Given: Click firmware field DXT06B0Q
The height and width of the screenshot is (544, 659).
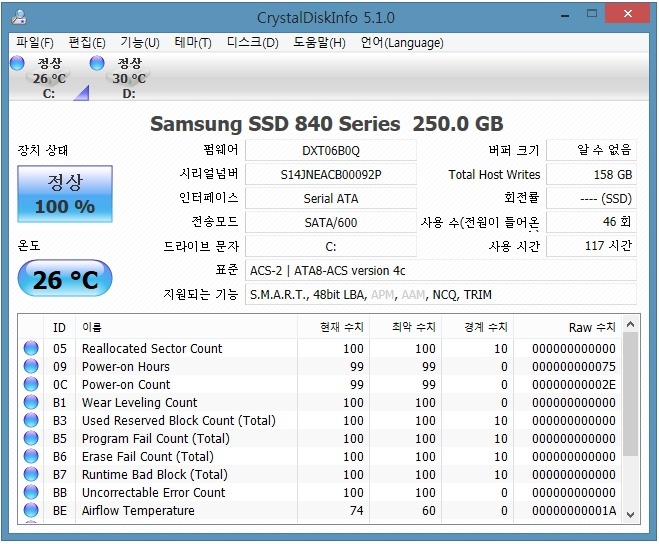Looking at the screenshot, I should point(331,151).
